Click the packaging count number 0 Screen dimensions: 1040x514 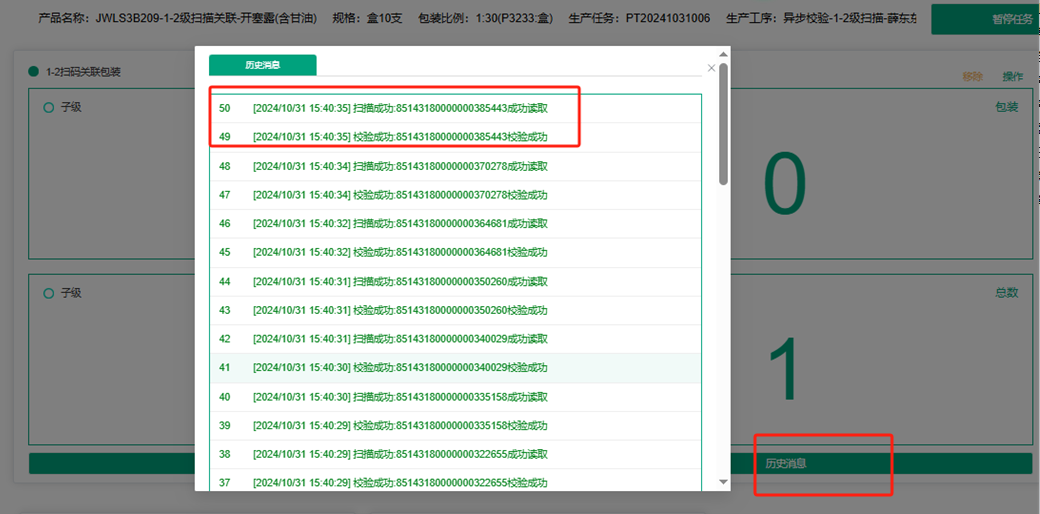click(785, 184)
